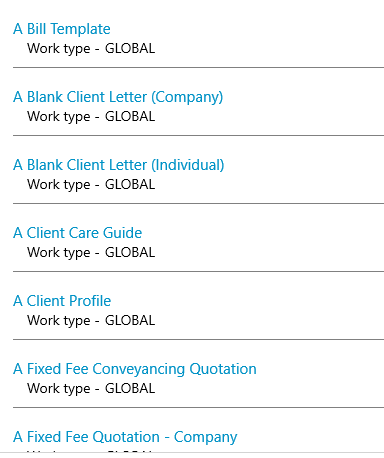This screenshot has height=458, width=384.
Task: Click GLOBAL value beneath Blank Client Letter (Company)
Action: (130, 116)
